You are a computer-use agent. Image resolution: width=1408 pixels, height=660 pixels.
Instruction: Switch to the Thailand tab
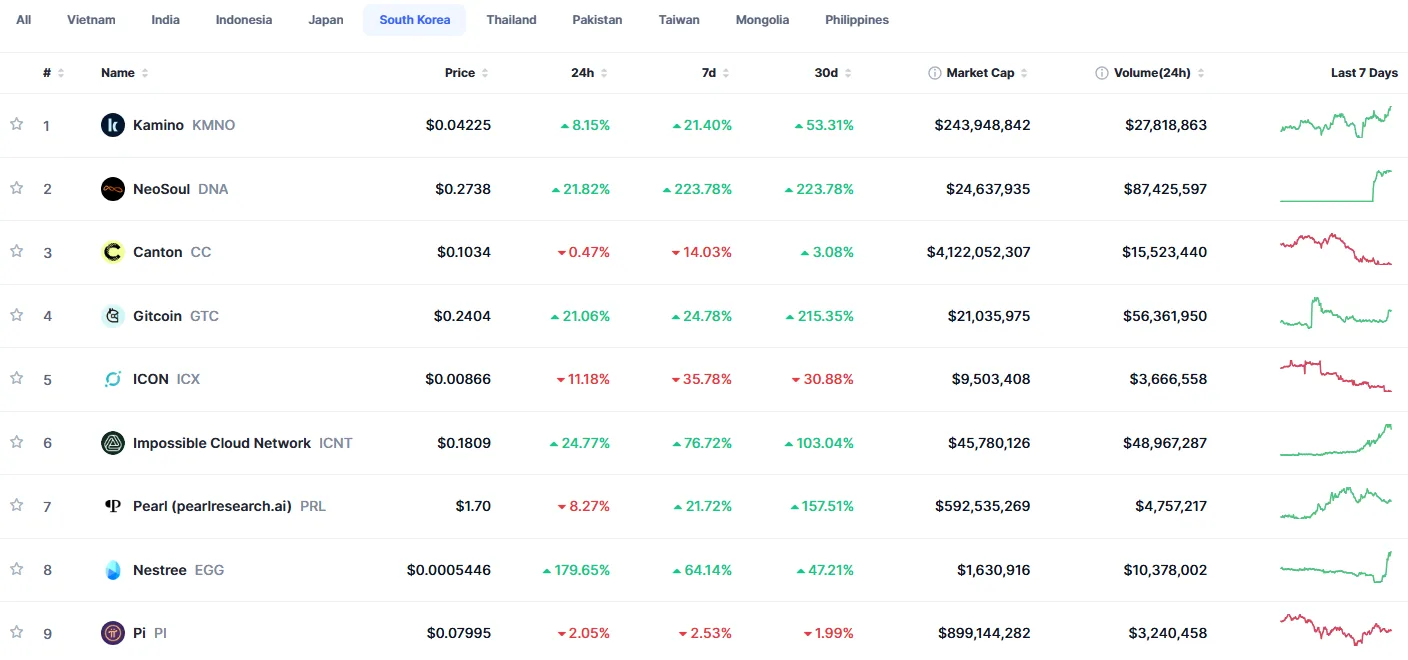pos(511,20)
